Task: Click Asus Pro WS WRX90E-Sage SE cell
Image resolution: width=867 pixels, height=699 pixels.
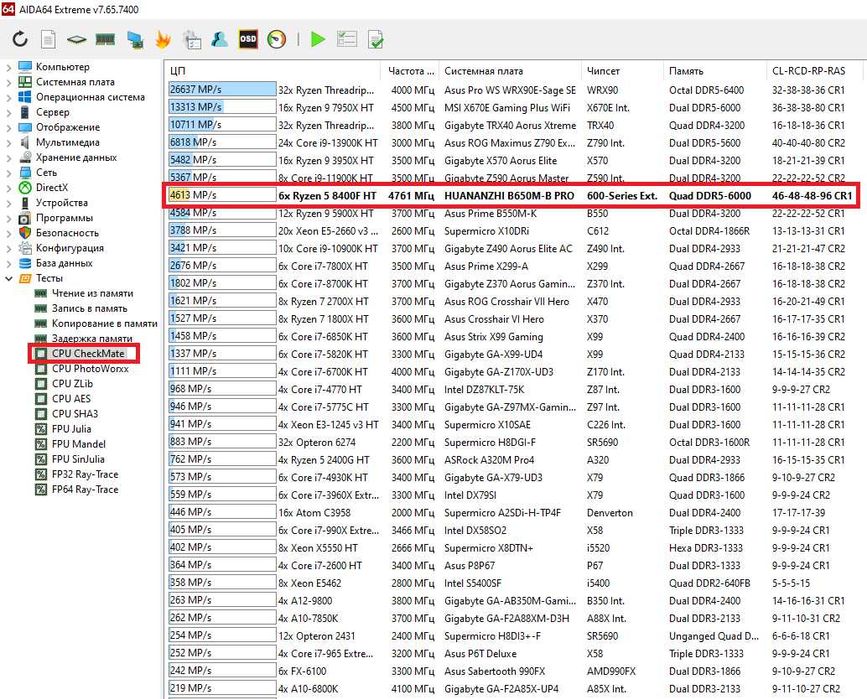Action: coord(510,90)
